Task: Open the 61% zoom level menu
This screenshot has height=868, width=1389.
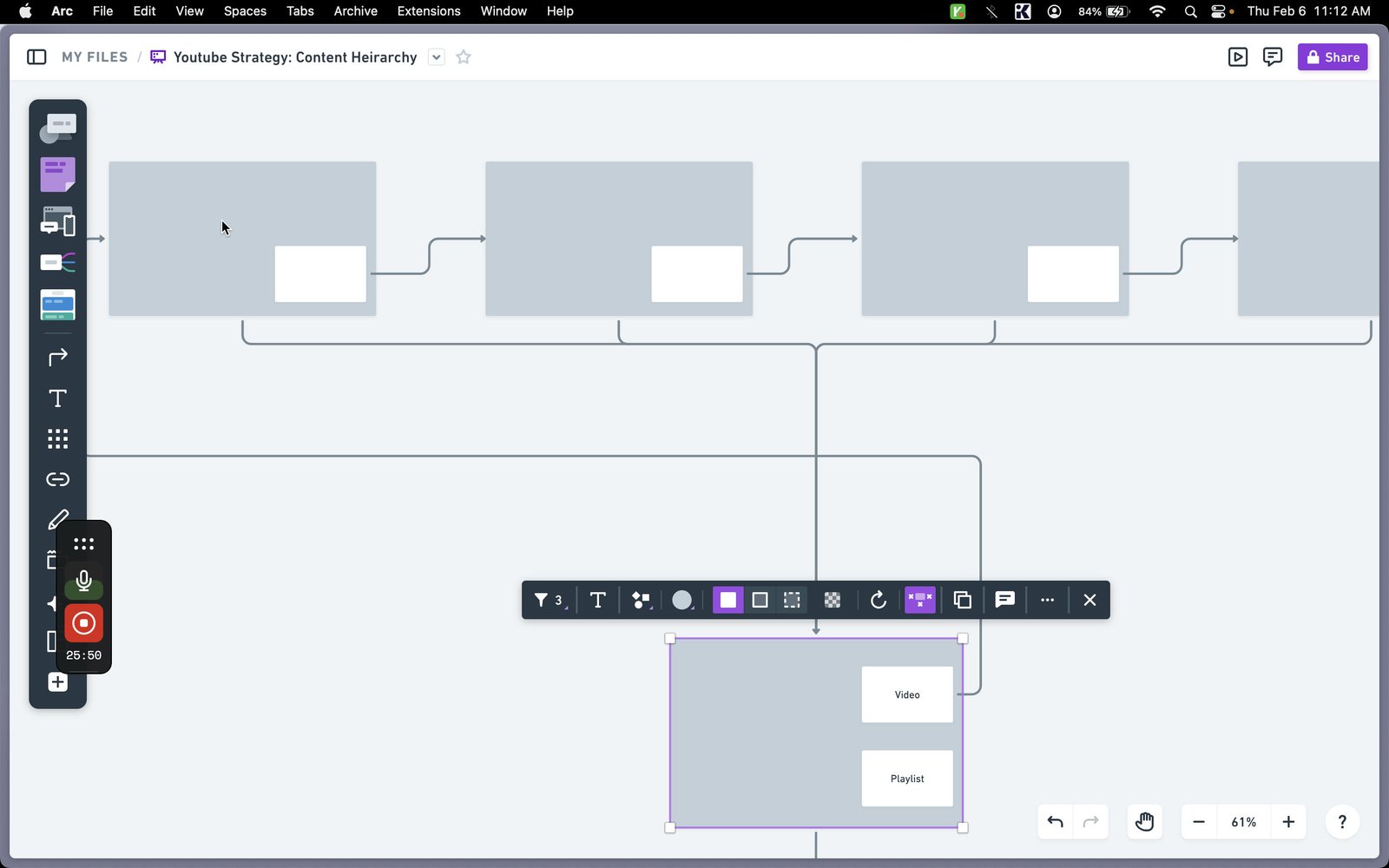Action: pyautogui.click(x=1243, y=822)
